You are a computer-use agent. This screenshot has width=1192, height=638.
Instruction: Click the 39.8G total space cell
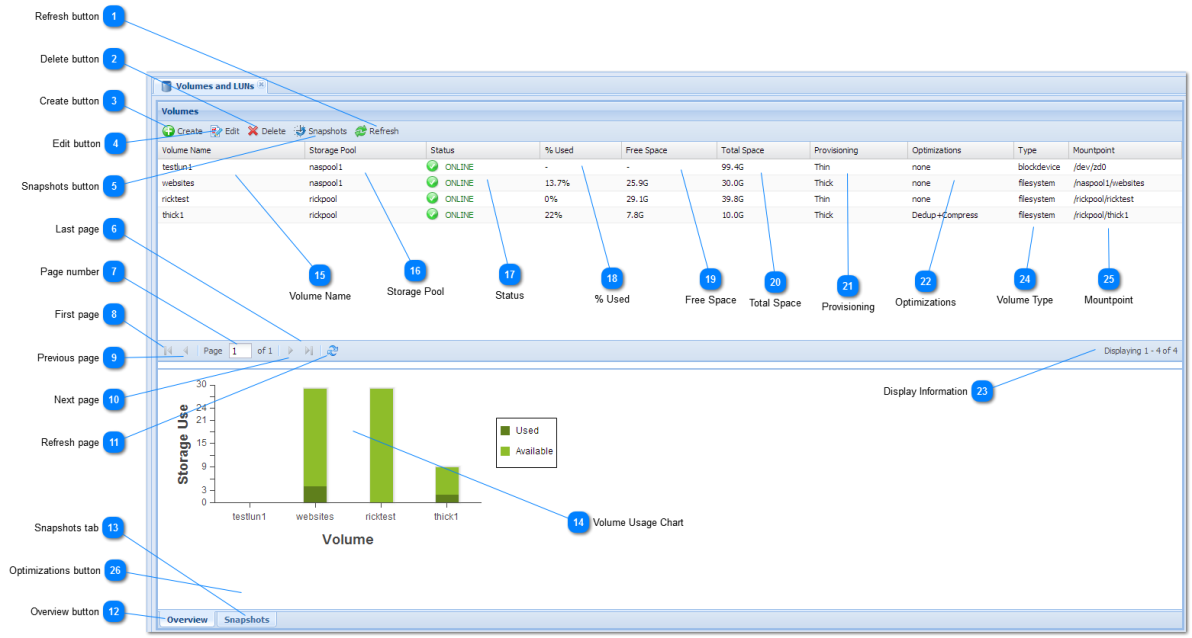click(x=732, y=199)
